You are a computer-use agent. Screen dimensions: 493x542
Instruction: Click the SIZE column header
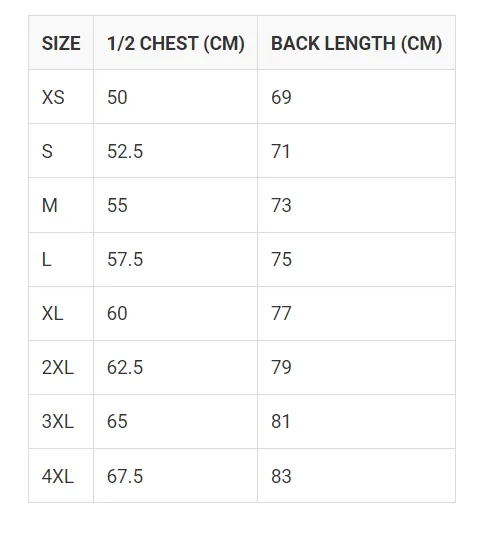(61, 43)
